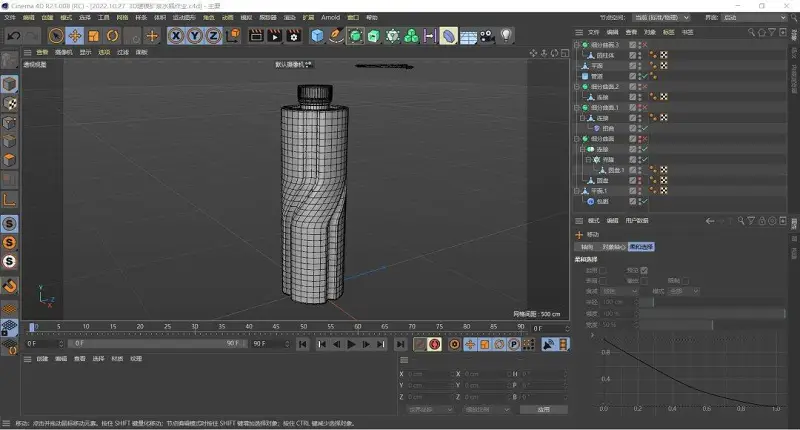
Task: Open the 文件 menu in main menu bar
Action: point(10,17)
